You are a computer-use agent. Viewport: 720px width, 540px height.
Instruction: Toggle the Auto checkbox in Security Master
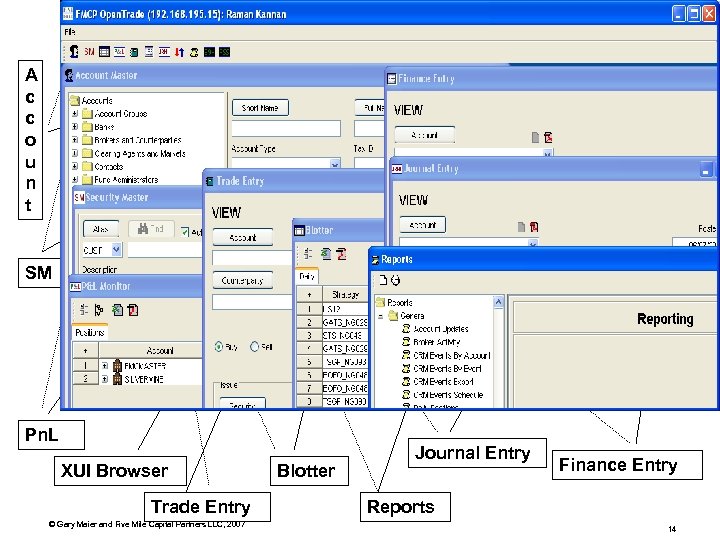[x=185, y=232]
